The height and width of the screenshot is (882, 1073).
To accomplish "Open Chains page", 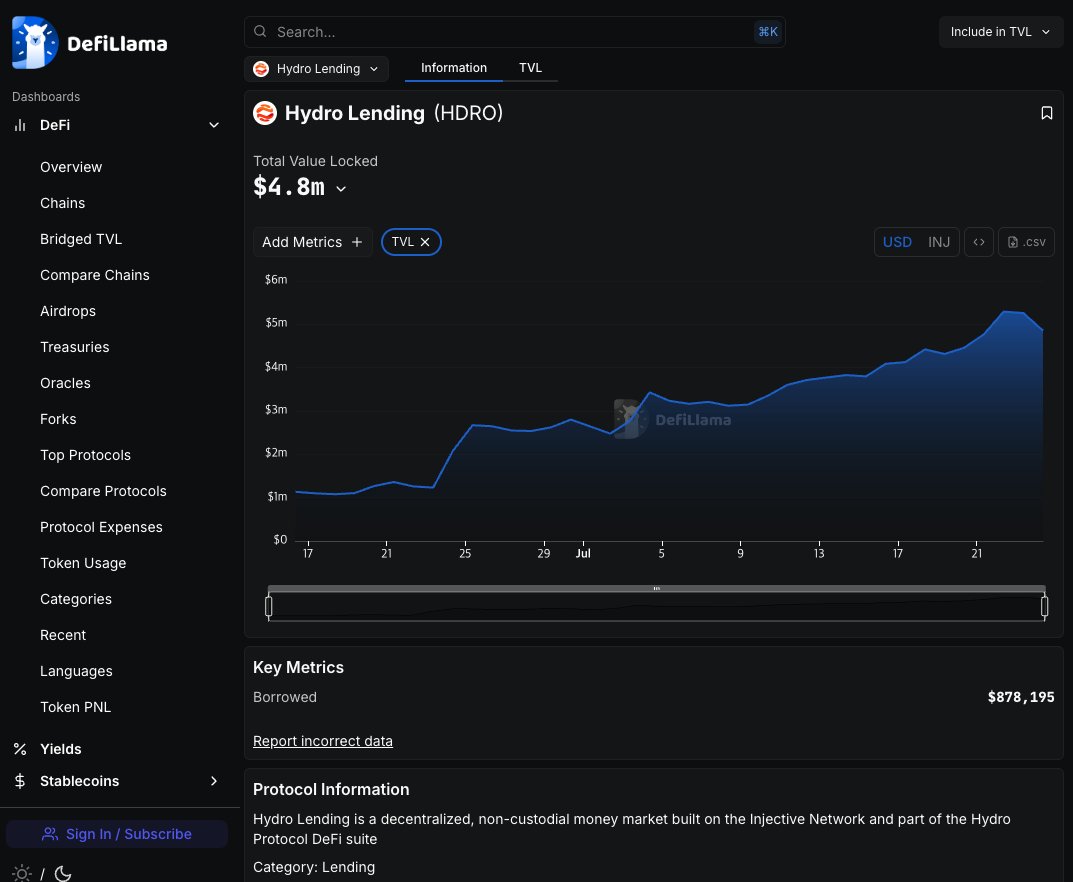I will (x=62, y=203).
